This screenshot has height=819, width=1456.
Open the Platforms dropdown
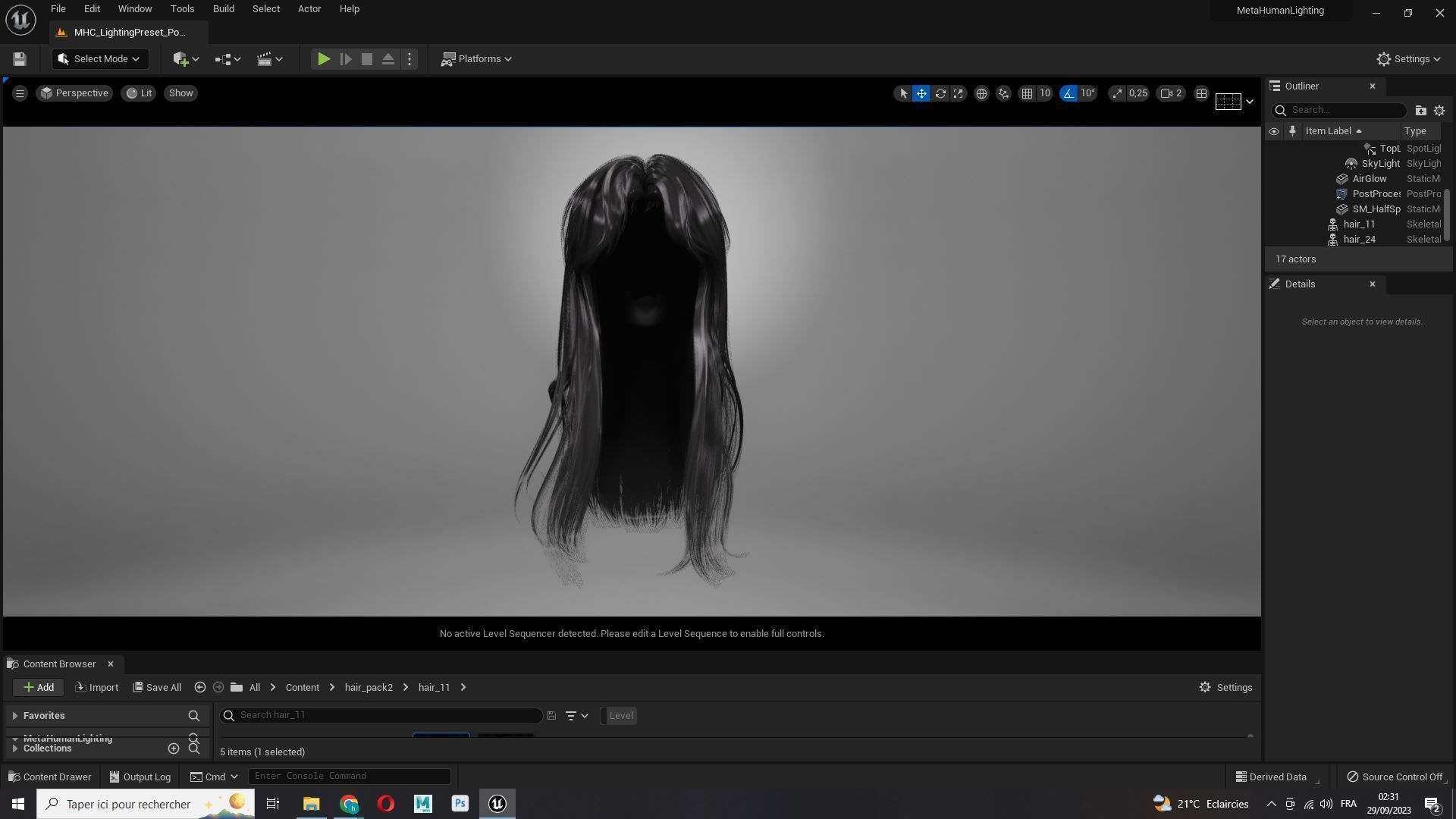coord(477,59)
